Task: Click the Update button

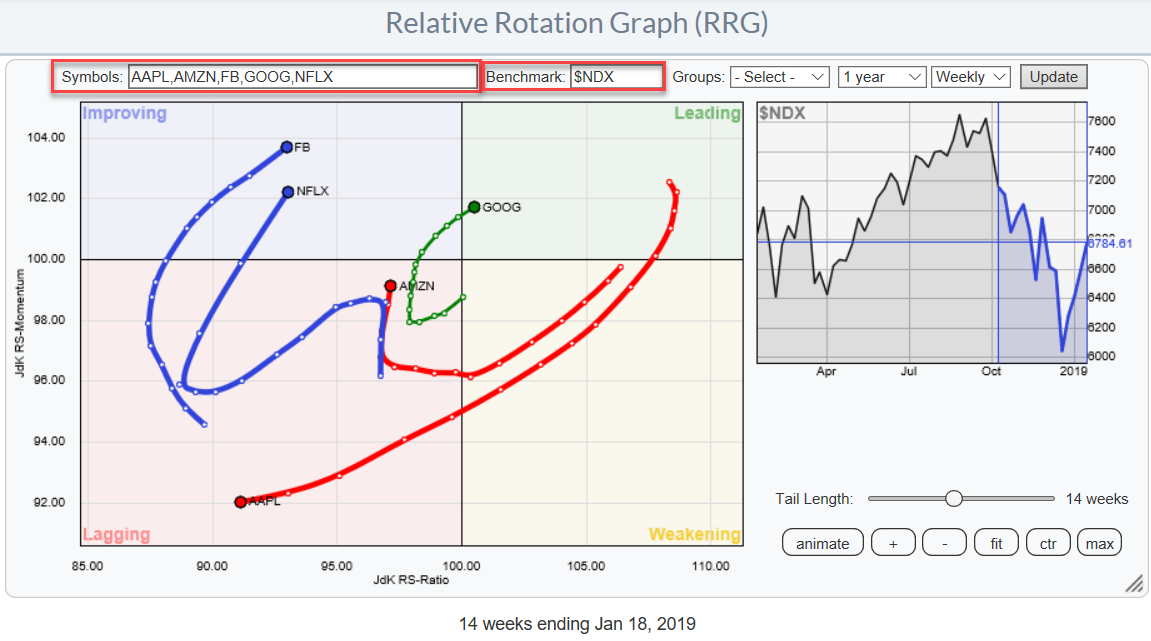Action: click(1053, 77)
